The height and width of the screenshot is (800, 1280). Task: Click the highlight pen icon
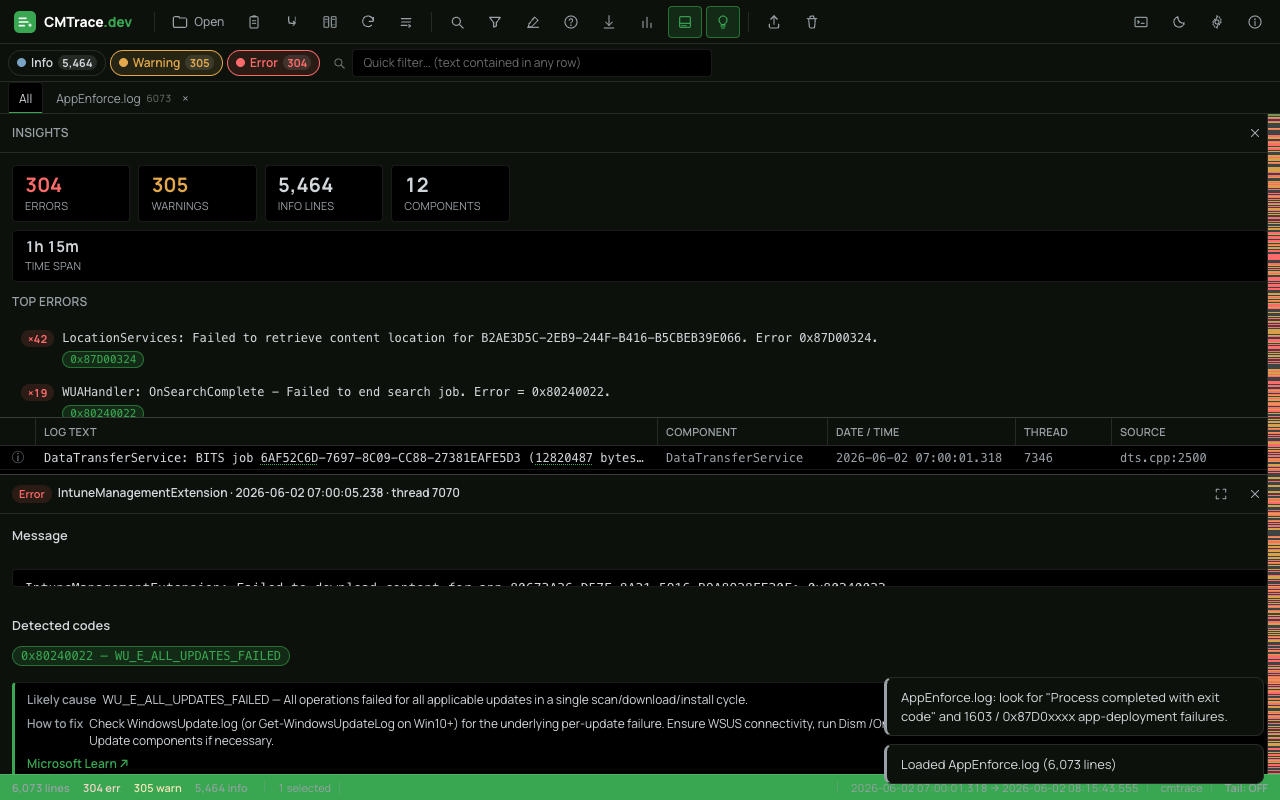(x=533, y=22)
